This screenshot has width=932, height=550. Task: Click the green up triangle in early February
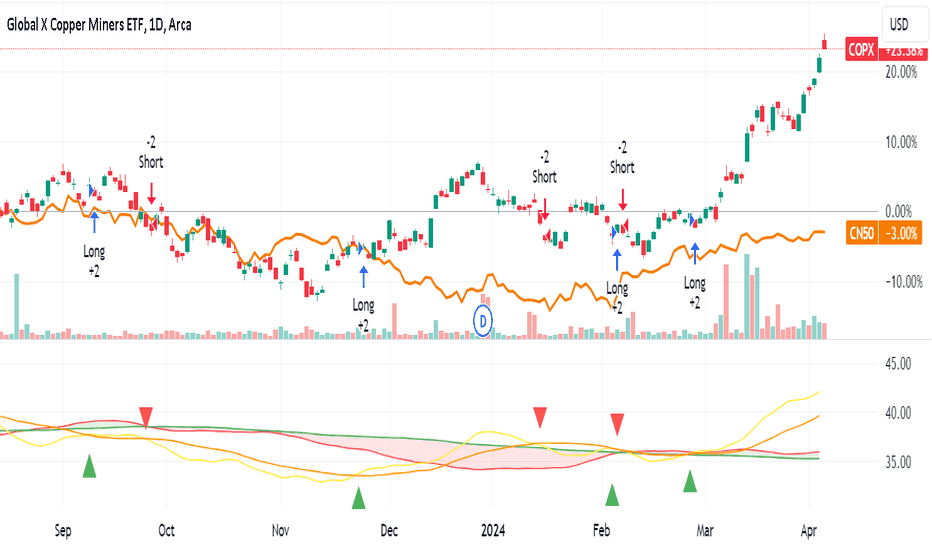click(x=612, y=495)
